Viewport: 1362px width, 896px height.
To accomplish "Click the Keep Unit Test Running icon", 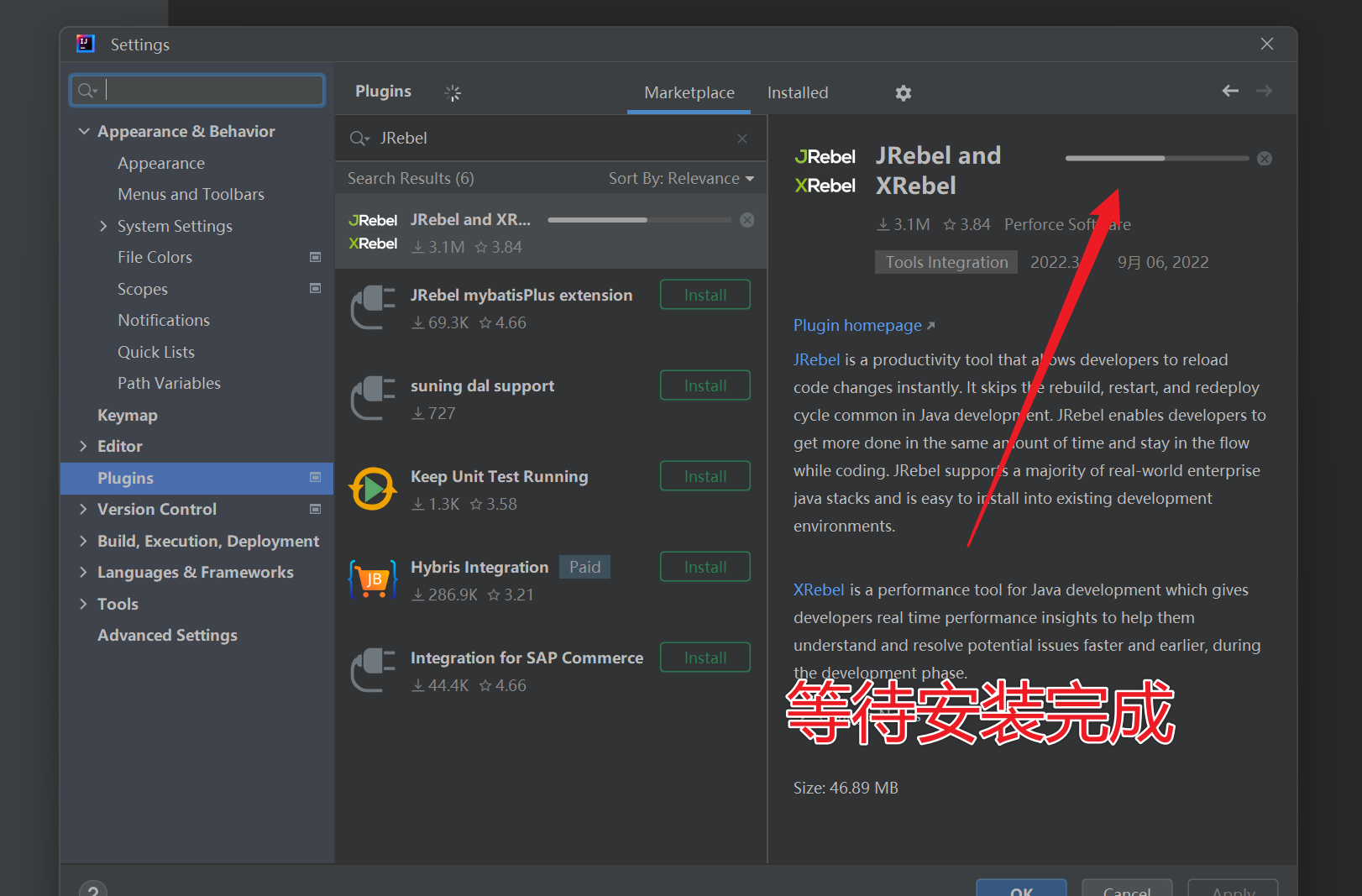I will (x=373, y=489).
